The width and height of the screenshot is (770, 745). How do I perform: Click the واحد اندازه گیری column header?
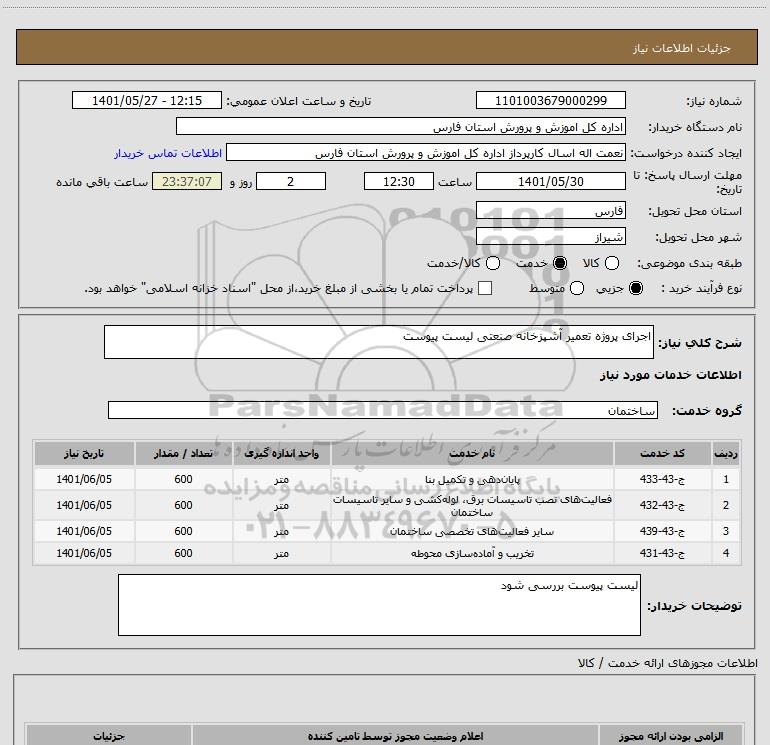pyautogui.click(x=281, y=453)
